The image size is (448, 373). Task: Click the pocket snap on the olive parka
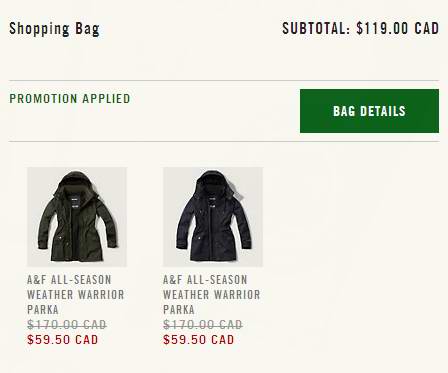60,238
